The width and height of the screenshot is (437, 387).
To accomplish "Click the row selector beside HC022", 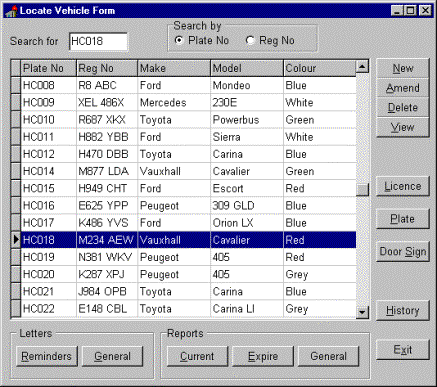I will pos(16,309).
